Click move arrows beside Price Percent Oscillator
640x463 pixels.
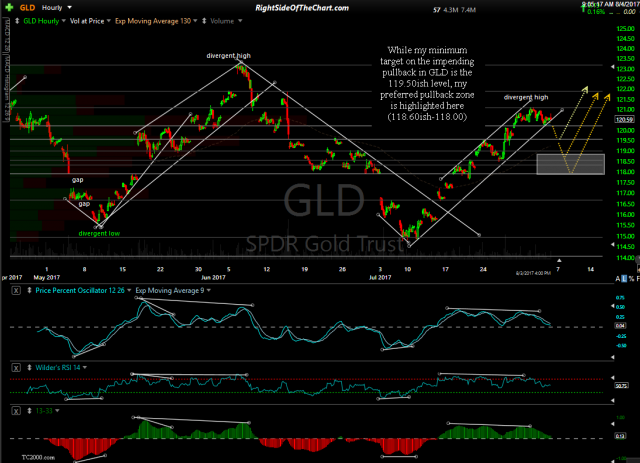click(29, 290)
